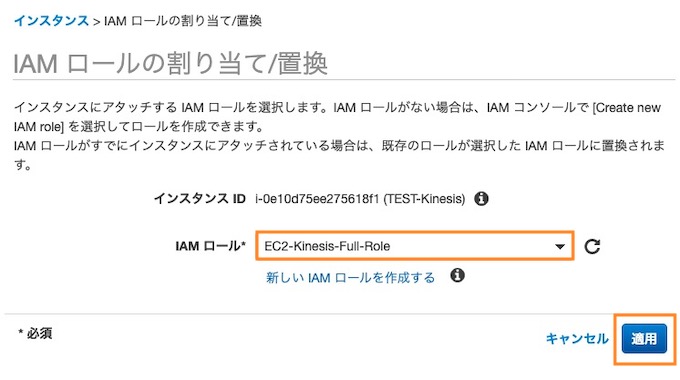The image size is (680, 380).
Task: Click the (TEST-Kinesis) instance name
Action: pos(424,199)
